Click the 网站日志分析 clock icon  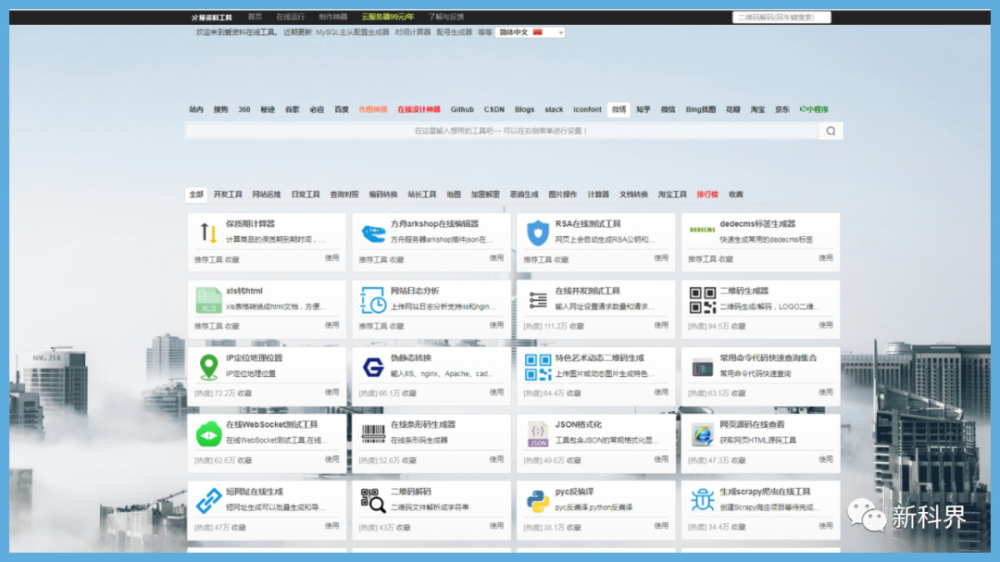[373, 300]
